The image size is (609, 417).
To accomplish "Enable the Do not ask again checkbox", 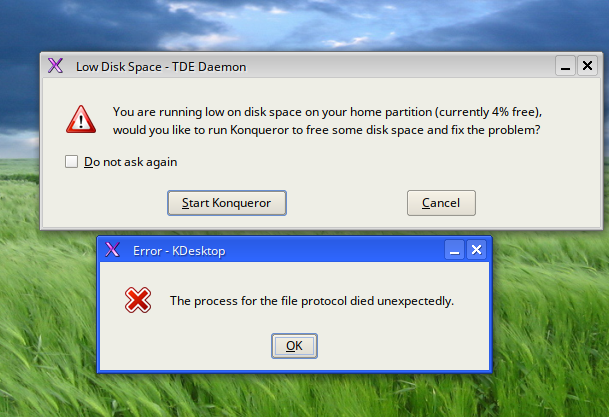I will click(71, 162).
